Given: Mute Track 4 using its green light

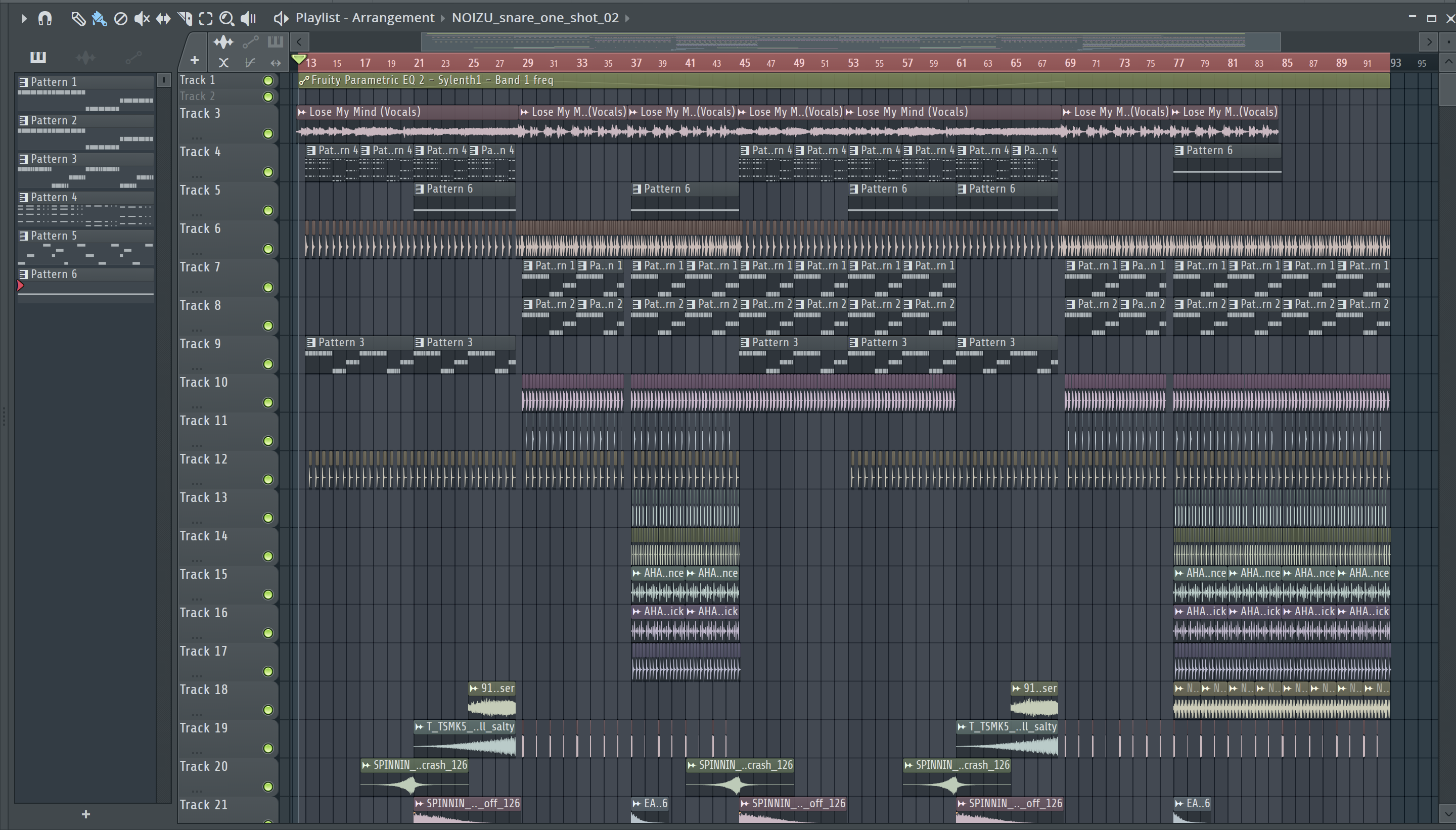Looking at the screenshot, I should pos(268,171).
